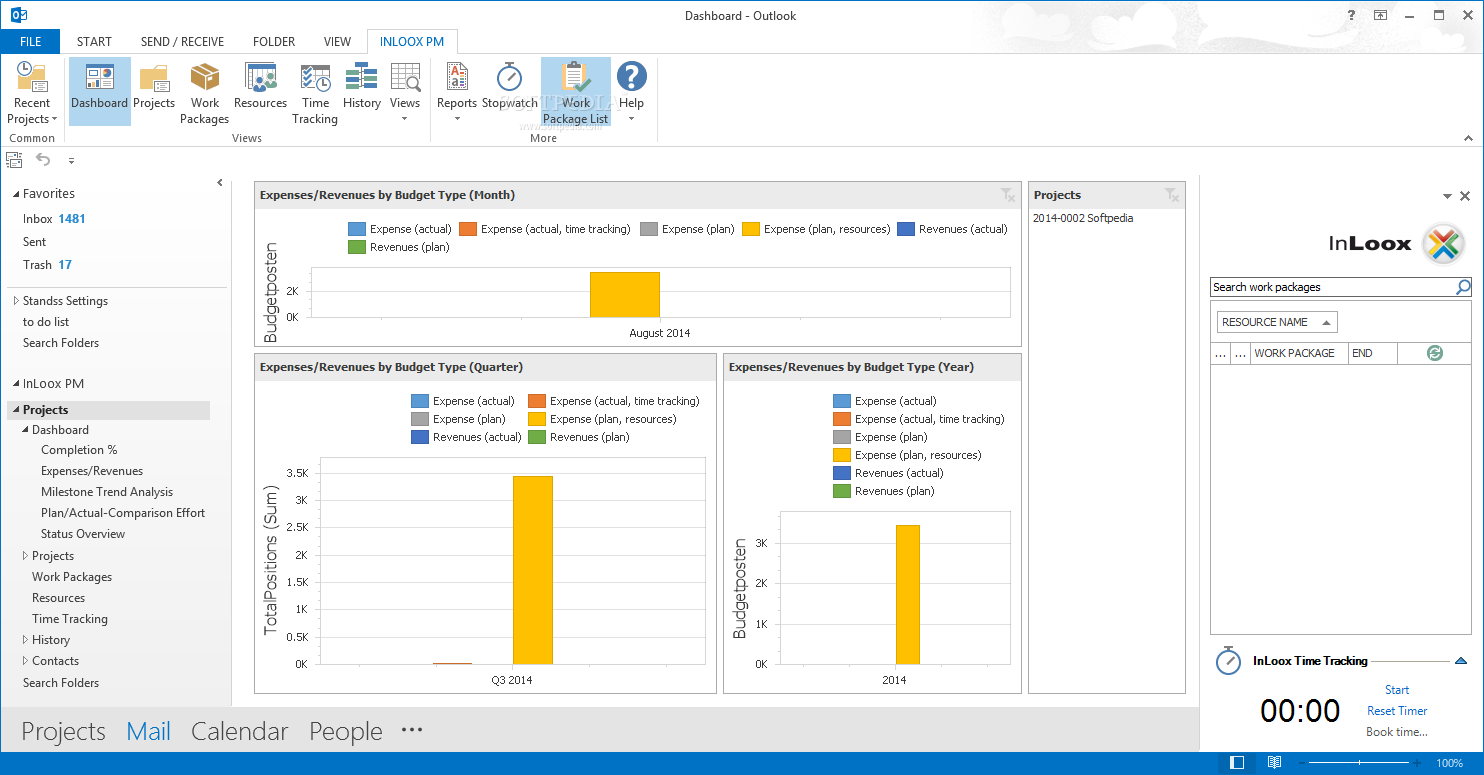Expand the History tree node

[x=25, y=640]
